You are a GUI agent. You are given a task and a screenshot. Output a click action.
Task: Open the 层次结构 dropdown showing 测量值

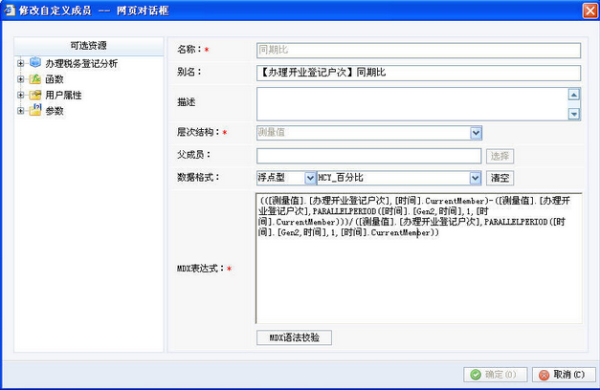click(476, 133)
